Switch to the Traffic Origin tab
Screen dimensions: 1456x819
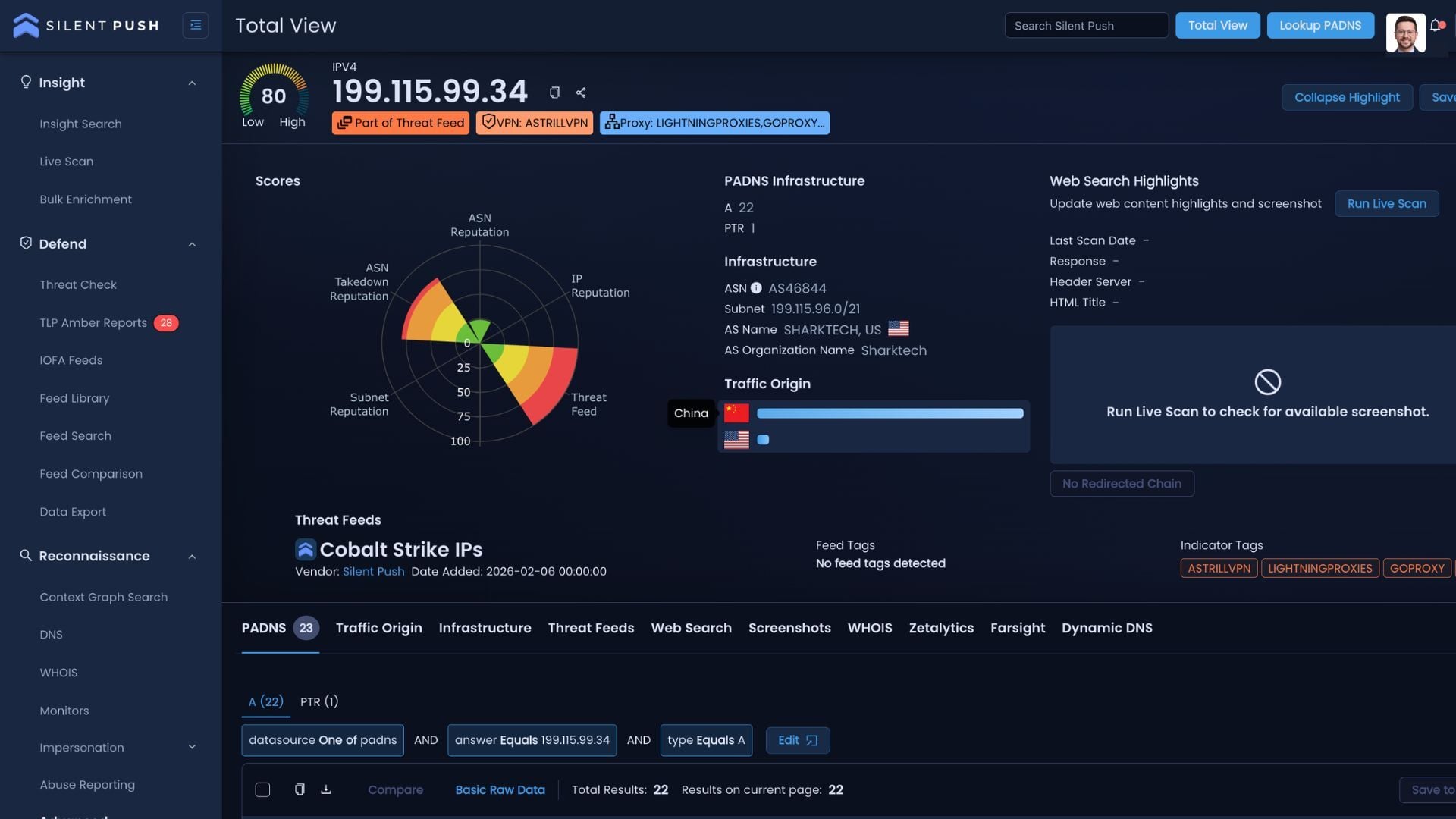pos(378,628)
